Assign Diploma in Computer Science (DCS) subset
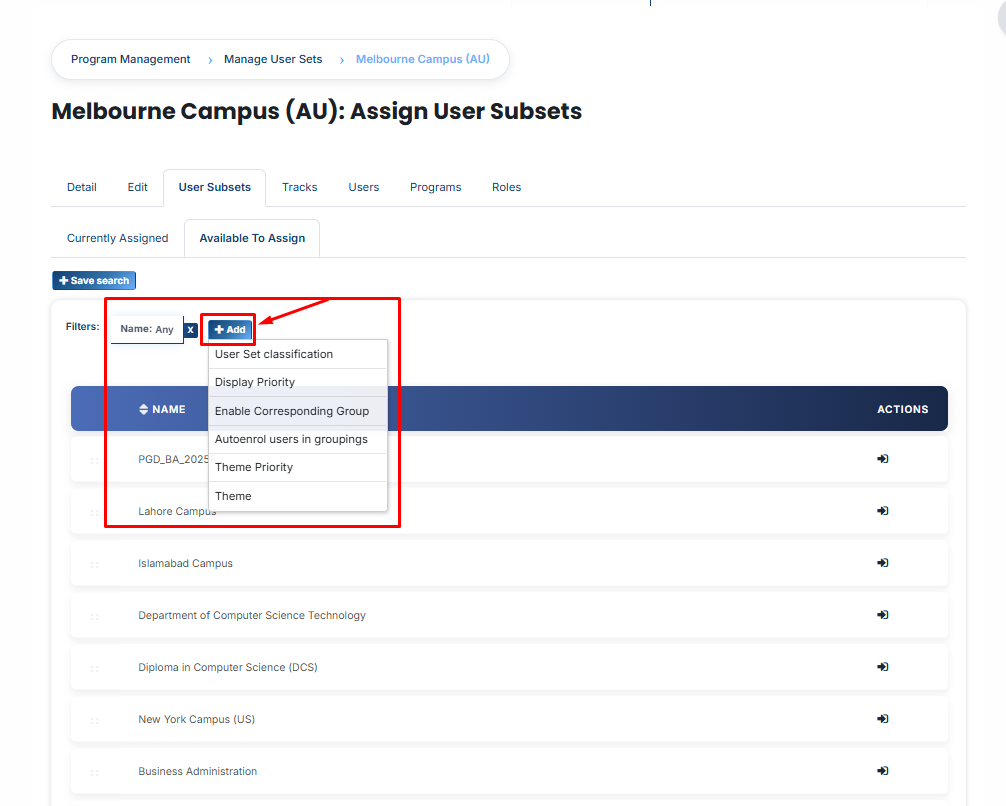 pos(883,667)
